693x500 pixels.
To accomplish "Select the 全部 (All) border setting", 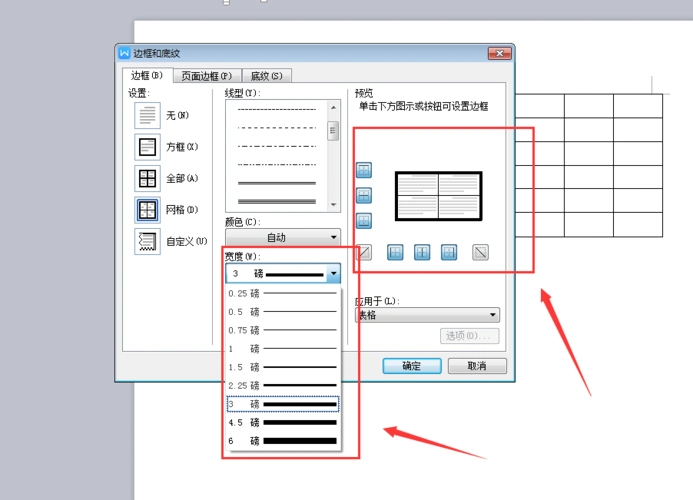I will [x=147, y=179].
